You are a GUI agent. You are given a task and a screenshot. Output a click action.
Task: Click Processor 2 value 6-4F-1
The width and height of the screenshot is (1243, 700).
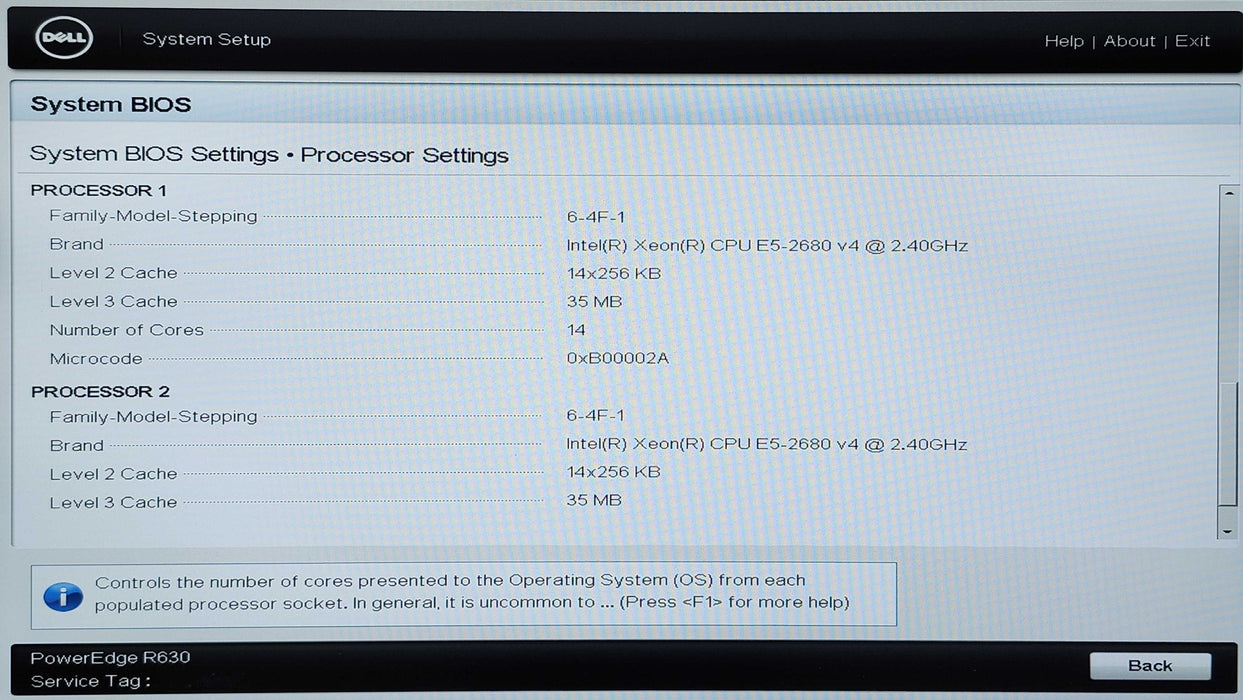click(595, 415)
